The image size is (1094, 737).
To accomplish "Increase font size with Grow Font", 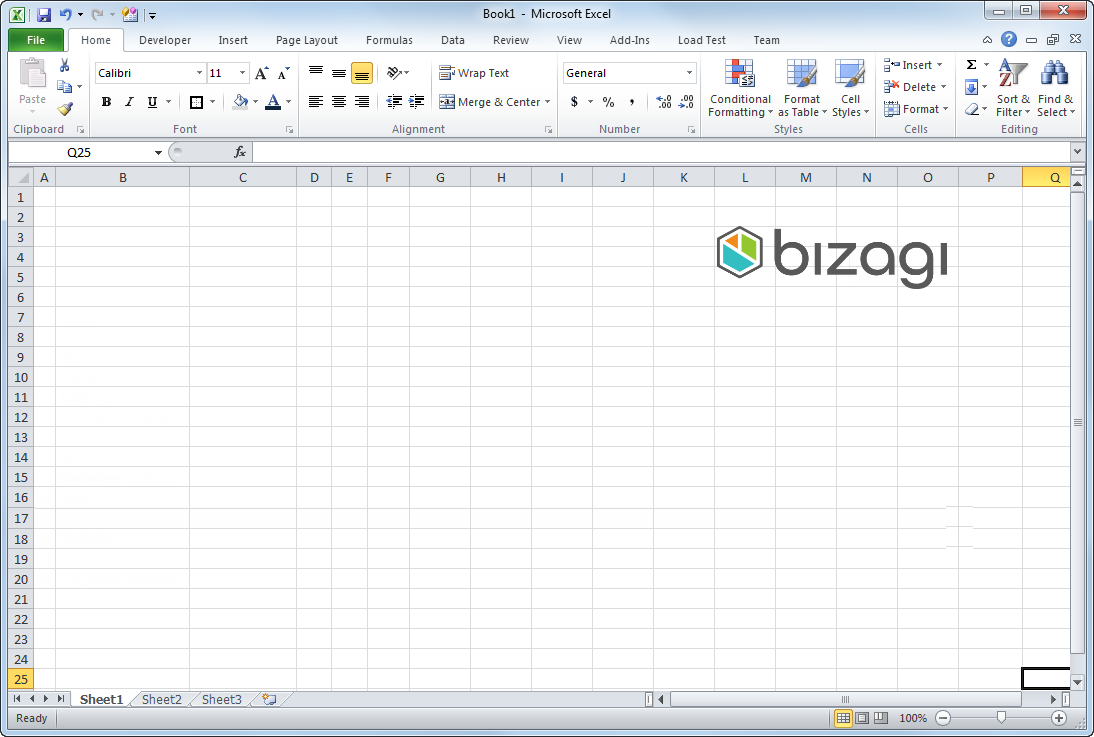I will 262,73.
